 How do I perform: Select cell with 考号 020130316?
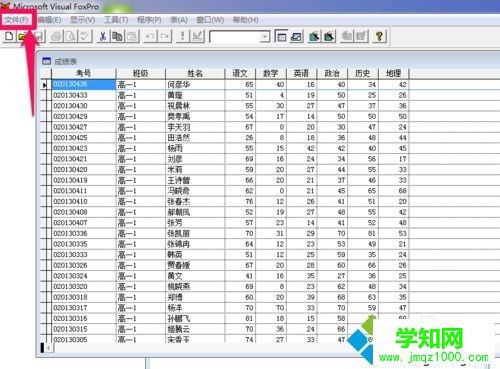pyautogui.click(x=84, y=319)
